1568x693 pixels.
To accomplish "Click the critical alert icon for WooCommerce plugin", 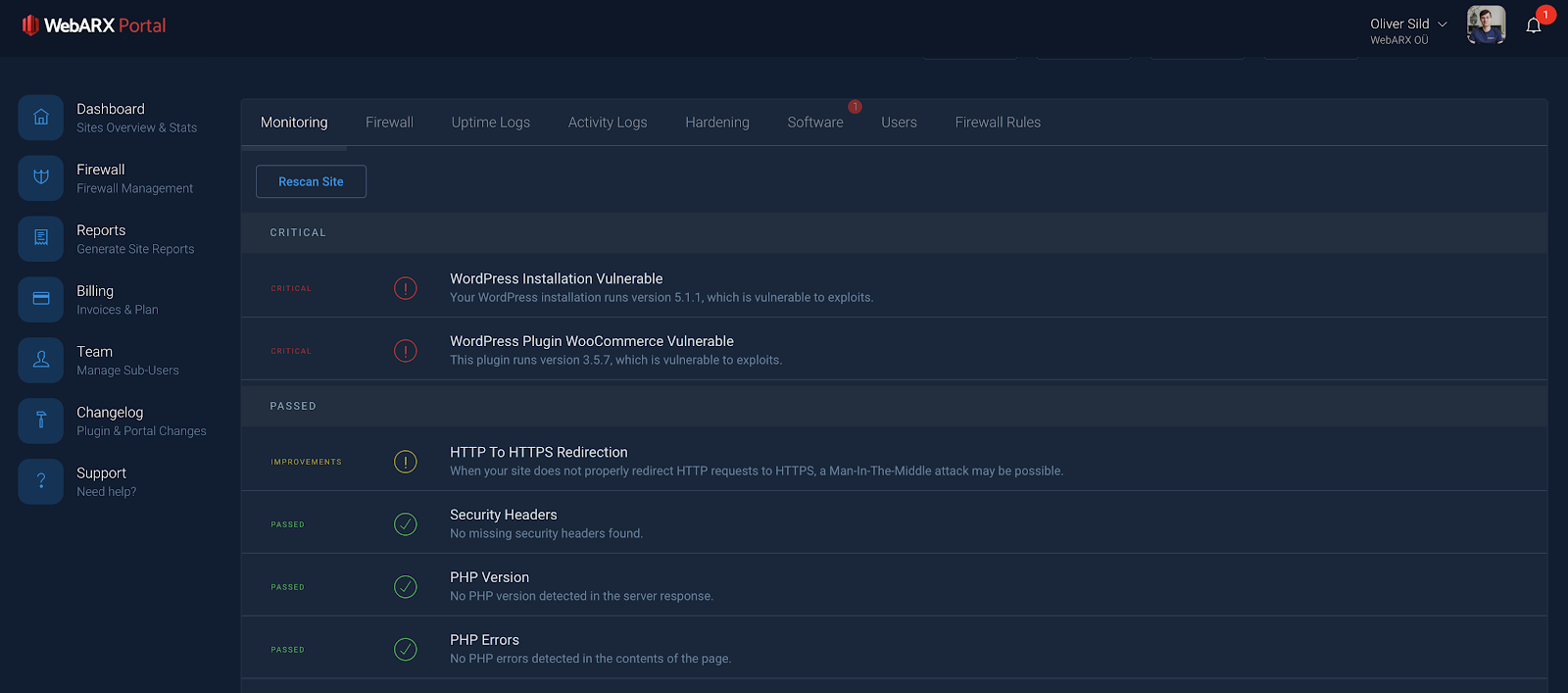I will [x=406, y=351].
